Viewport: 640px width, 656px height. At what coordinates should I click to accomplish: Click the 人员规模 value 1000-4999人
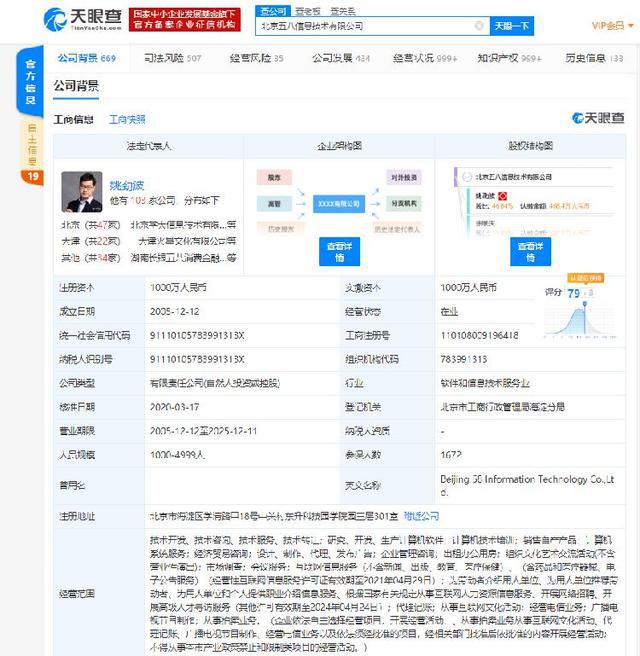[x=177, y=455]
